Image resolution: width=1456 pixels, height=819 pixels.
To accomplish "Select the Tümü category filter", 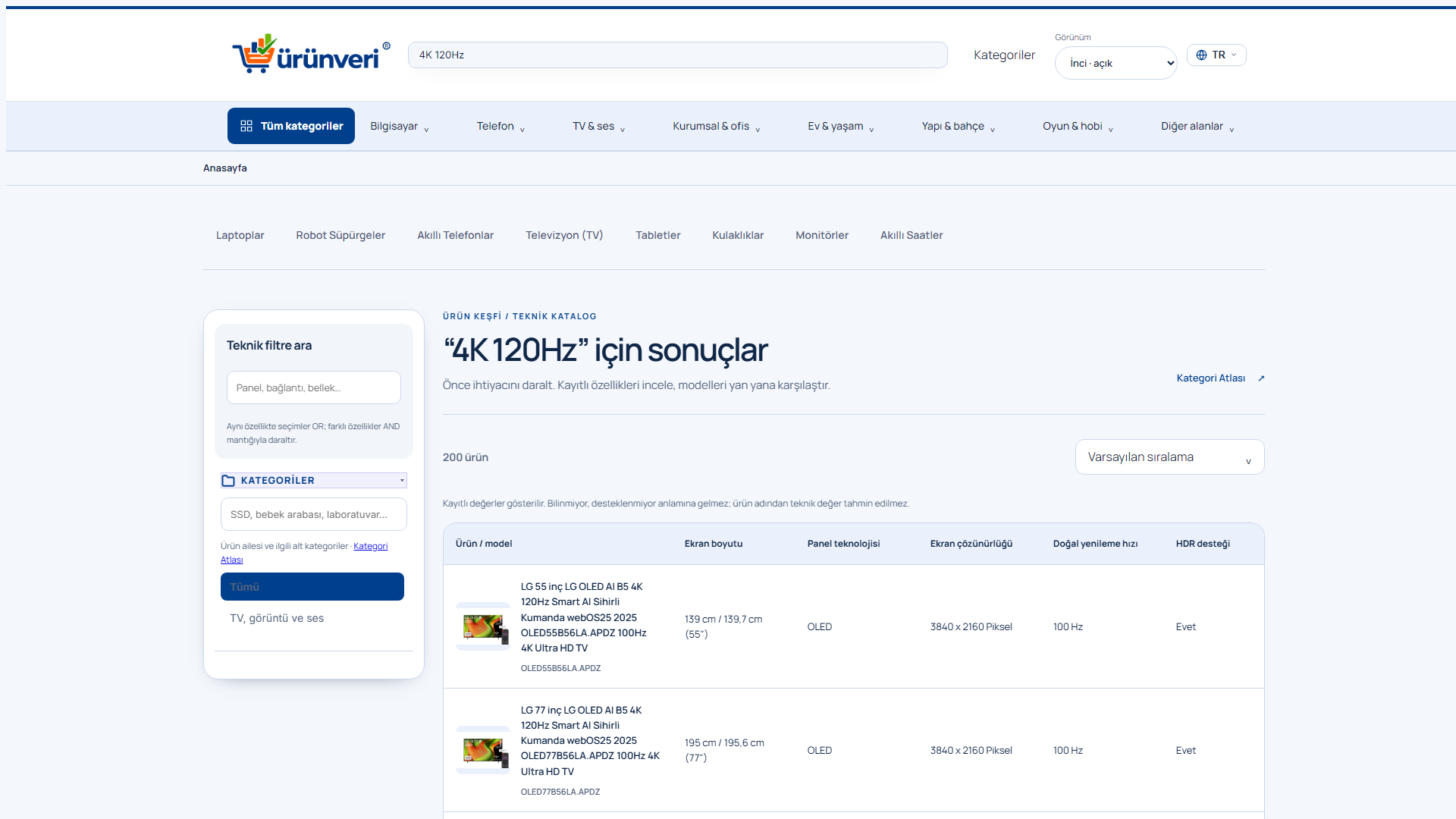I will [x=312, y=587].
